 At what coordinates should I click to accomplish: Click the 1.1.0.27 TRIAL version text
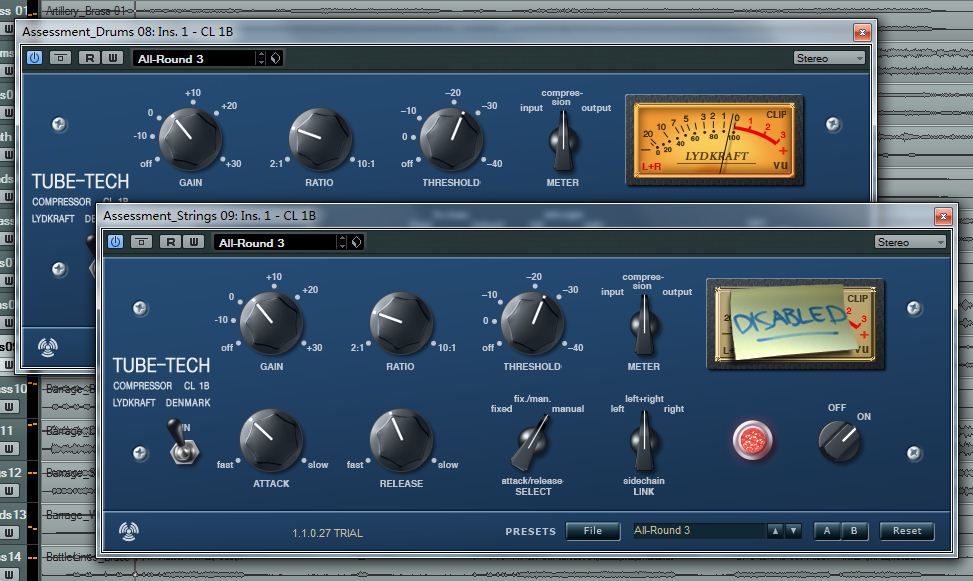point(328,533)
